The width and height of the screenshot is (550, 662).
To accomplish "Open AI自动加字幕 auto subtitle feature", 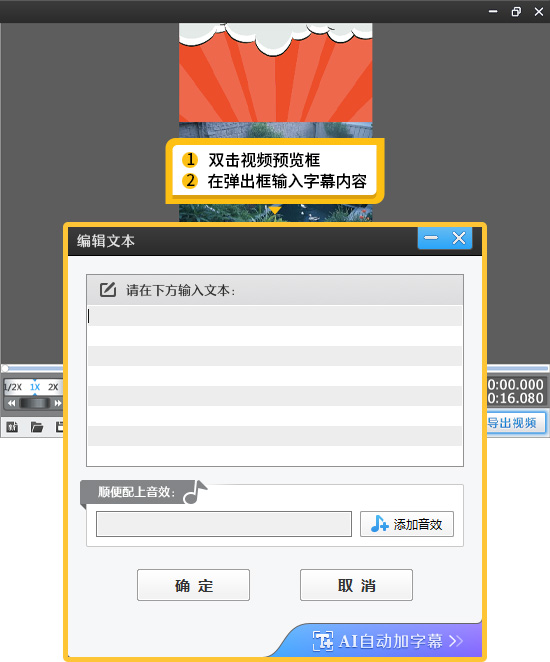I will pos(387,641).
